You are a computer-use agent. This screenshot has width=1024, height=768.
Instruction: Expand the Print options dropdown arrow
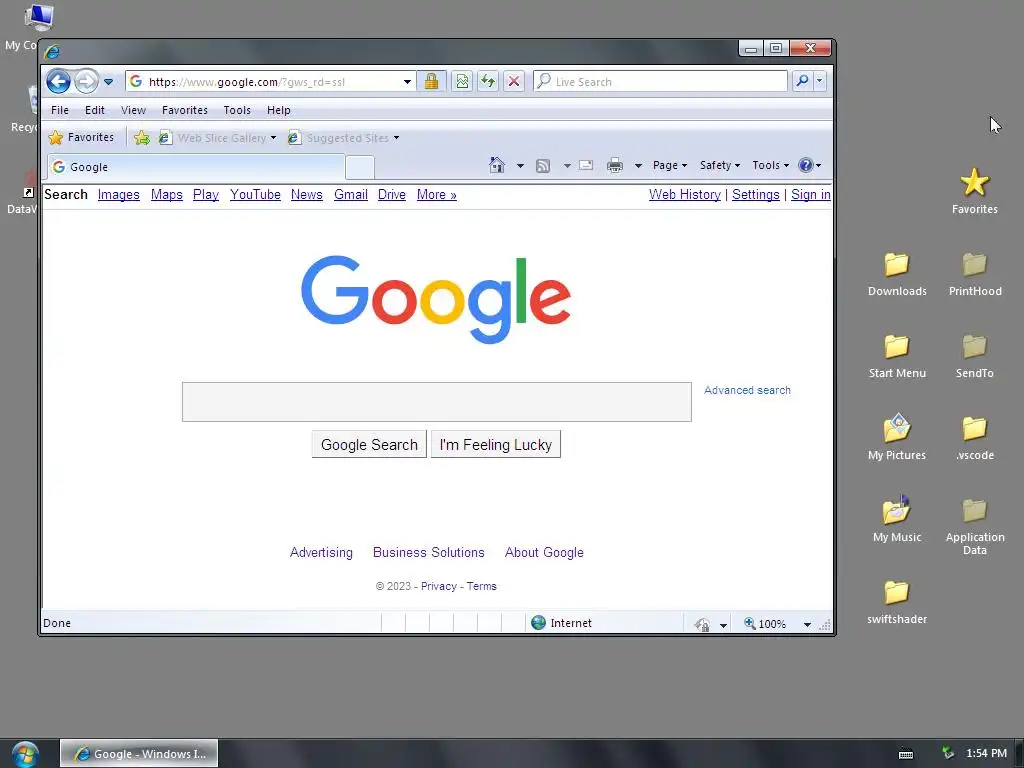click(638, 166)
